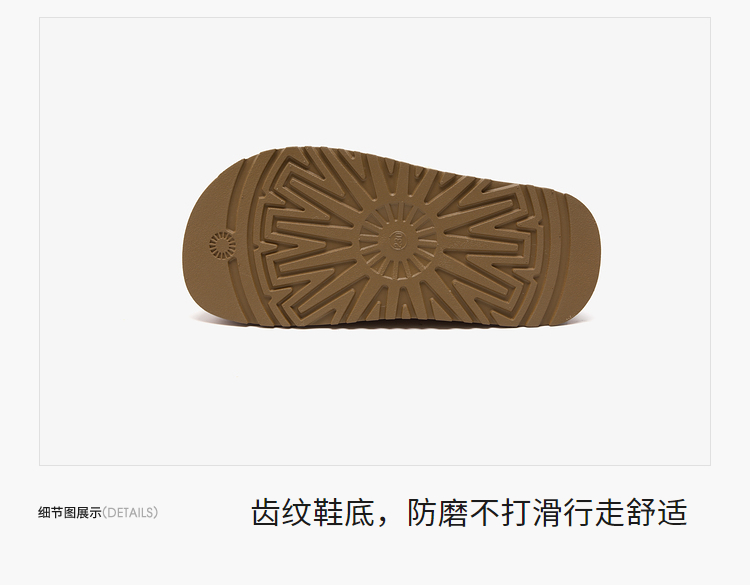The width and height of the screenshot is (750, 585).
Task: Click the 细 character starting the section label
Action: [44, 513]
